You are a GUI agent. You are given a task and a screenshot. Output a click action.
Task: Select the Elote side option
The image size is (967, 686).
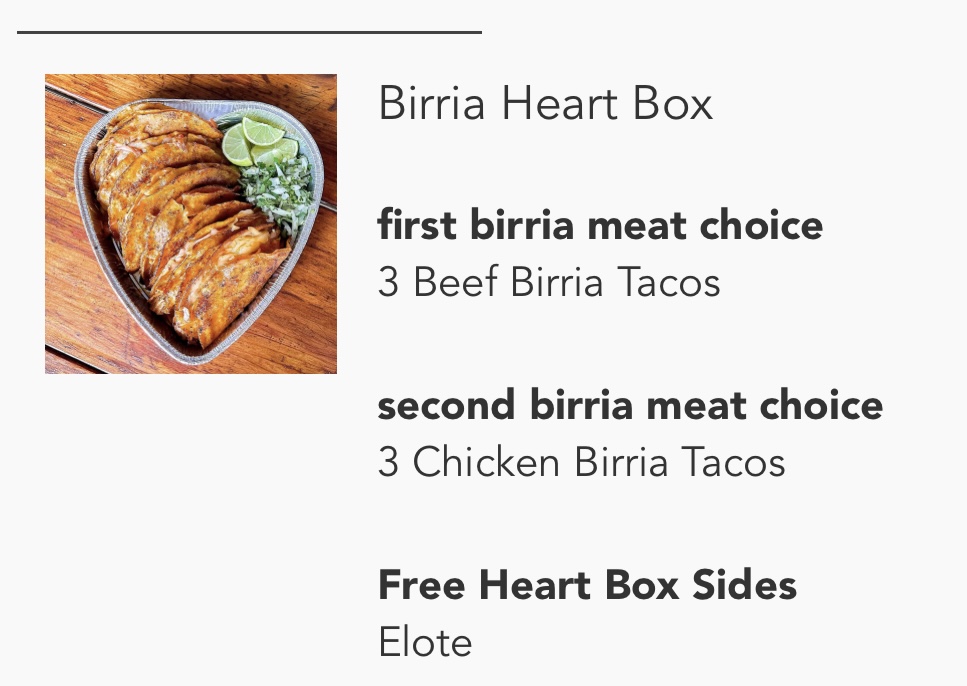coord(425,642)
